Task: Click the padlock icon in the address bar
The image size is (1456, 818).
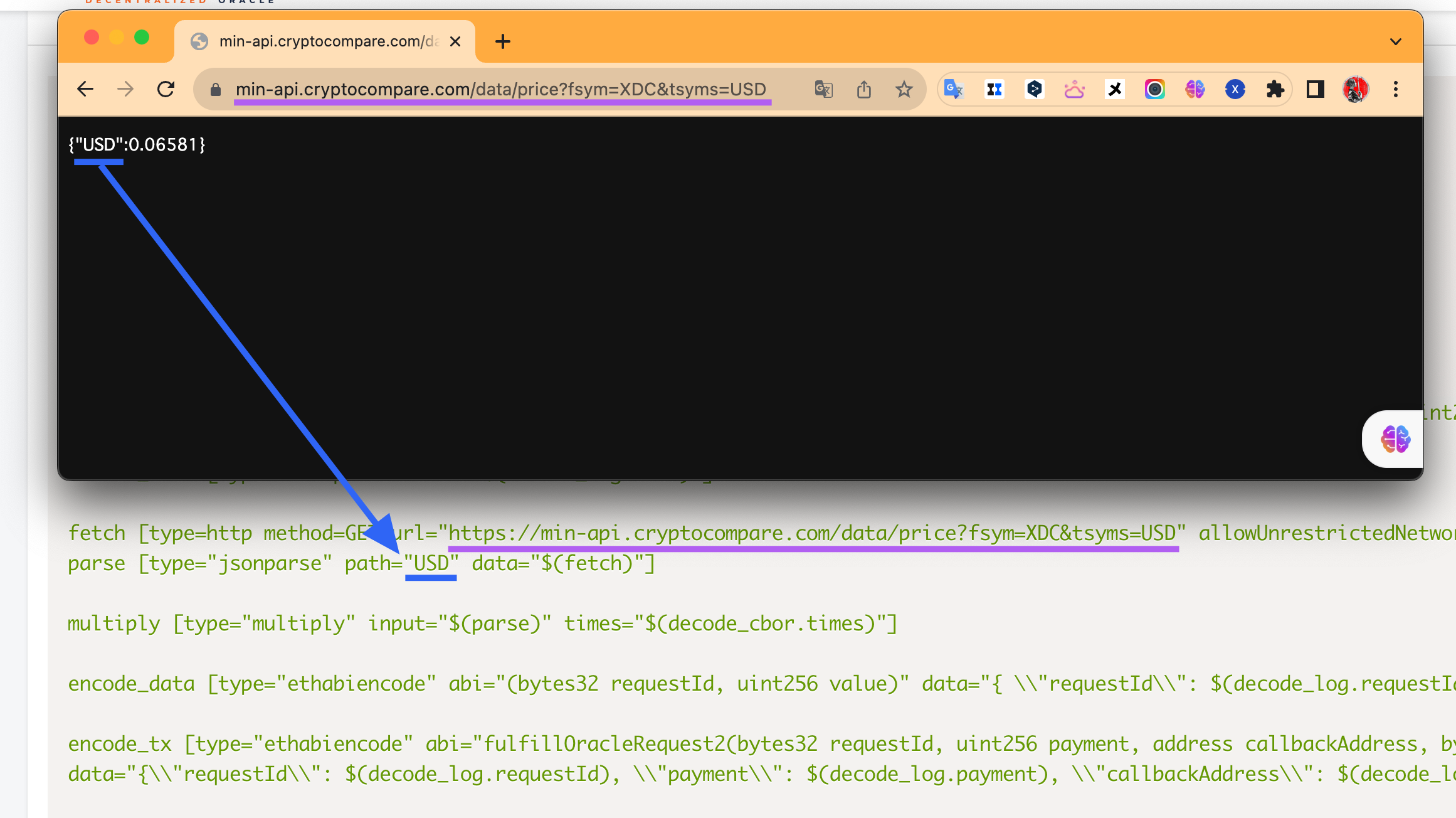Action: click(215, 89)
